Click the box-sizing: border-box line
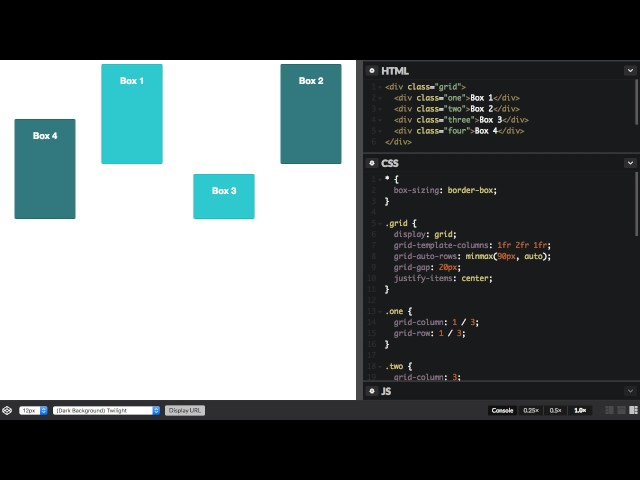 445,190
